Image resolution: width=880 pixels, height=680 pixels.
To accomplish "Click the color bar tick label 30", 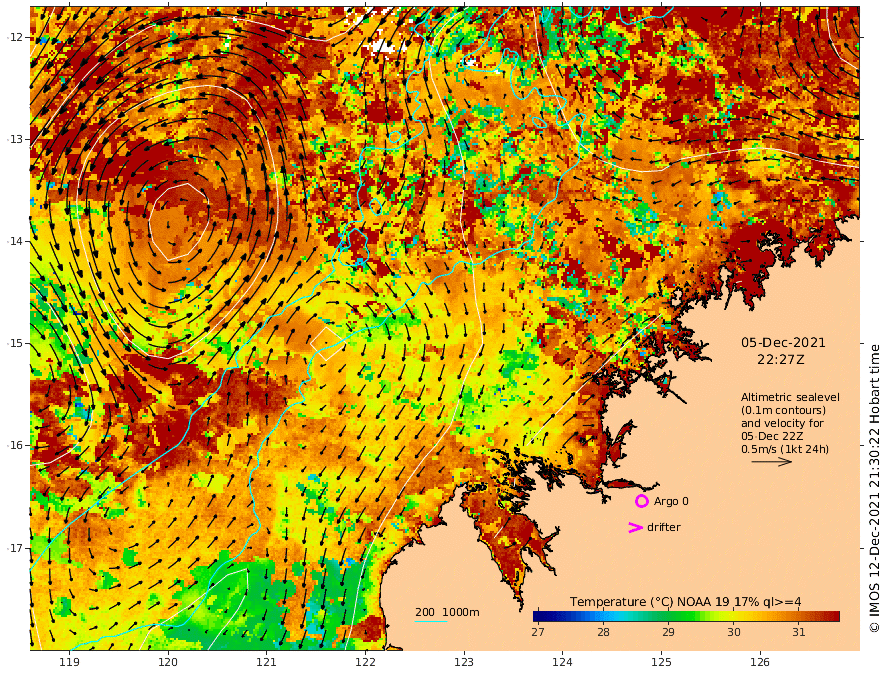I will pyautogui.click(x=734, y=632).
